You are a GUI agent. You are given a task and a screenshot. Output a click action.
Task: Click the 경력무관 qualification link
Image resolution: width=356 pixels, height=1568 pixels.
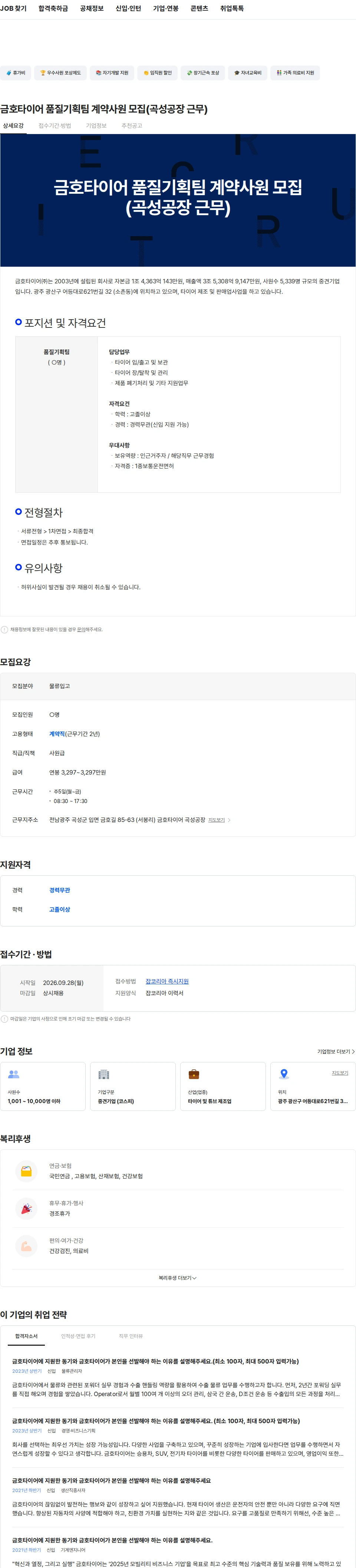tap(60, 890)
